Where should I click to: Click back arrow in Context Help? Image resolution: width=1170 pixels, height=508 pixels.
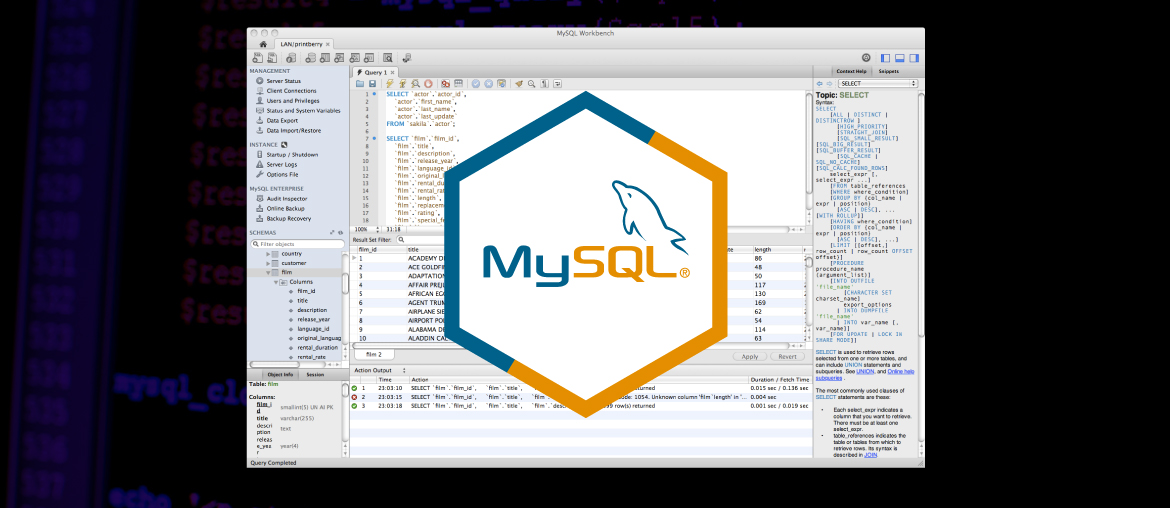coord(820,84)
